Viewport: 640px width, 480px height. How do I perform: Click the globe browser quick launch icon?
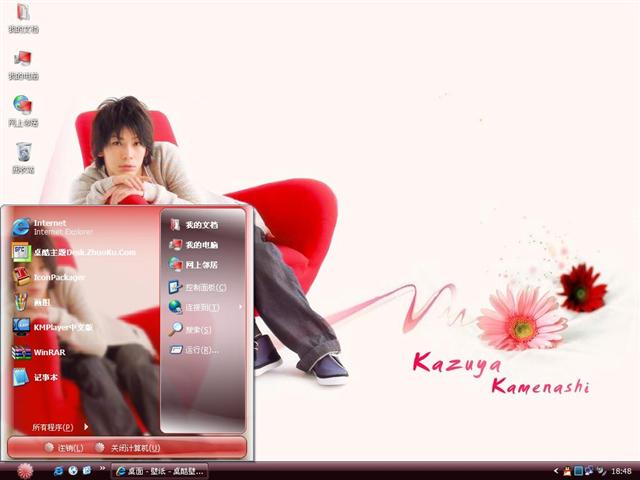click(73, 471)
